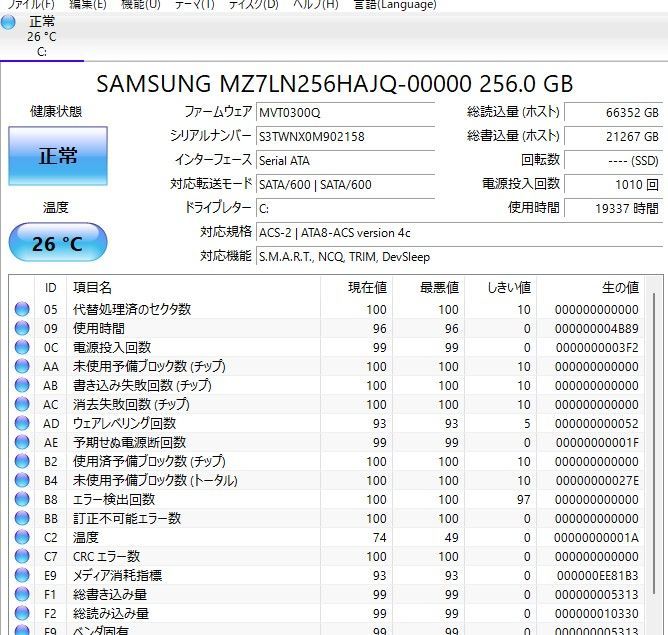The image size is (668, 635).
Task: Click the status icon for row B8 エラー検出回数
Action: [22, 499]
